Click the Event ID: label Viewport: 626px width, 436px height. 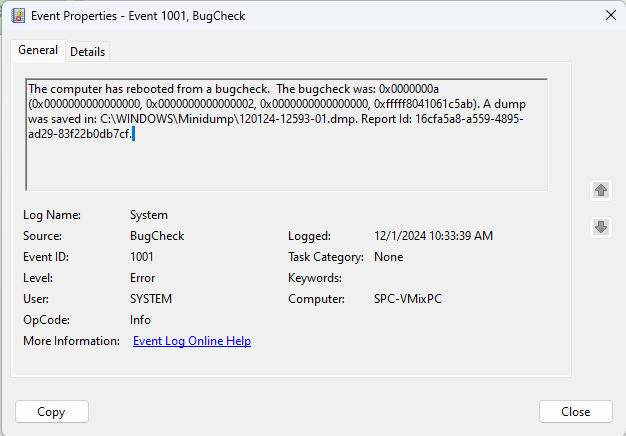point(46,257)
